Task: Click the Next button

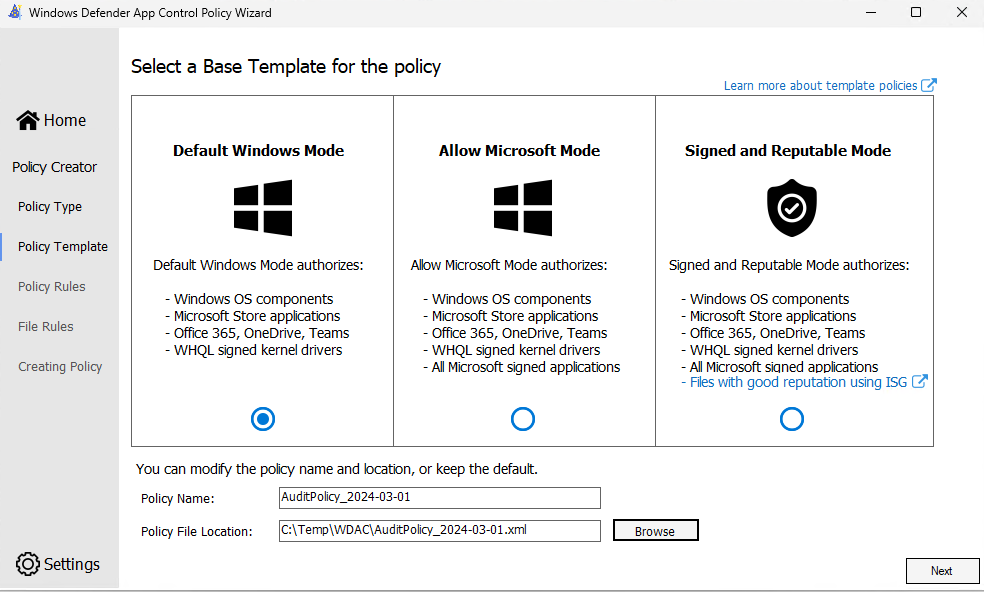Action: pyautogui.click(x=942, y=571)
